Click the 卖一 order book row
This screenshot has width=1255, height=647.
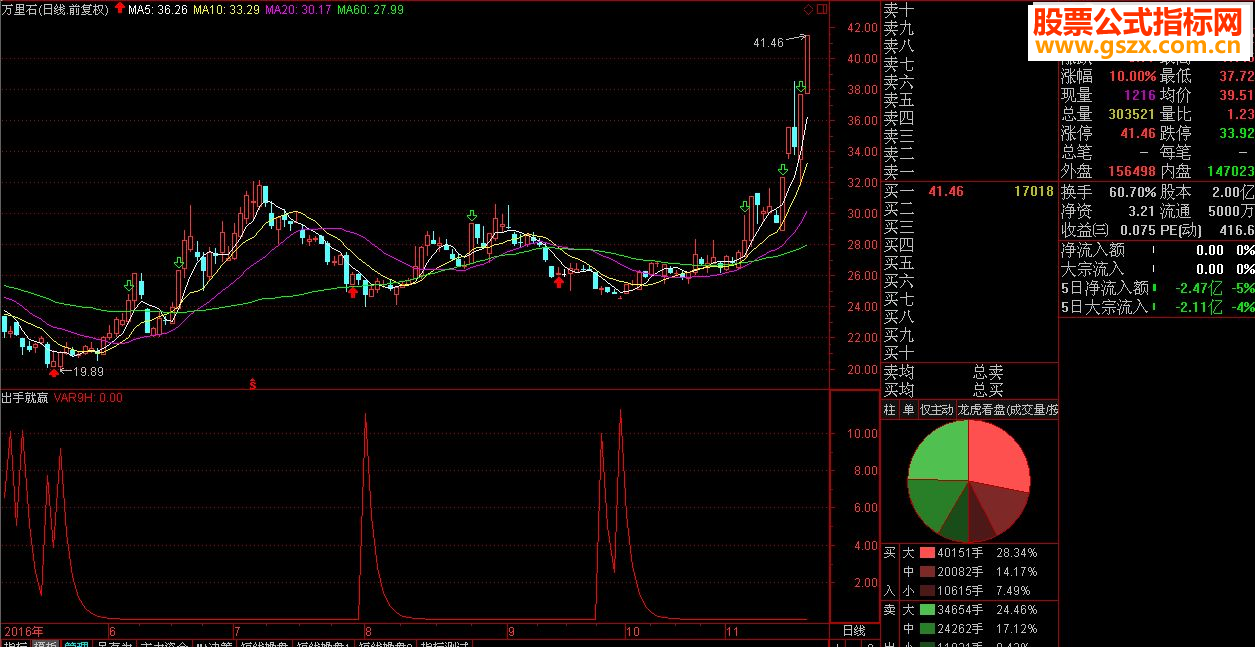[x=969, y=172]
